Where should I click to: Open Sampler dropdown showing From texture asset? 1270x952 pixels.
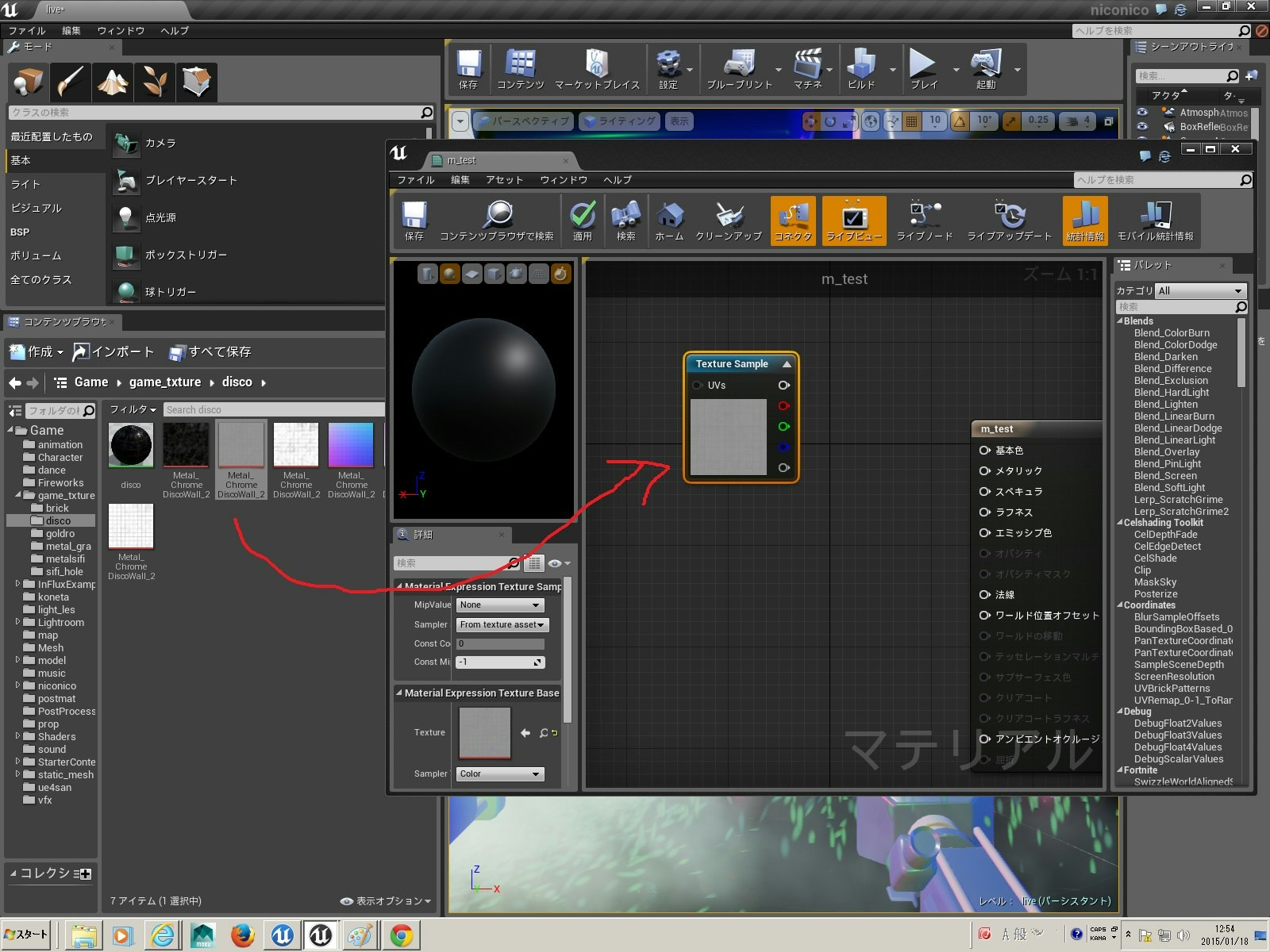(502, 625)
